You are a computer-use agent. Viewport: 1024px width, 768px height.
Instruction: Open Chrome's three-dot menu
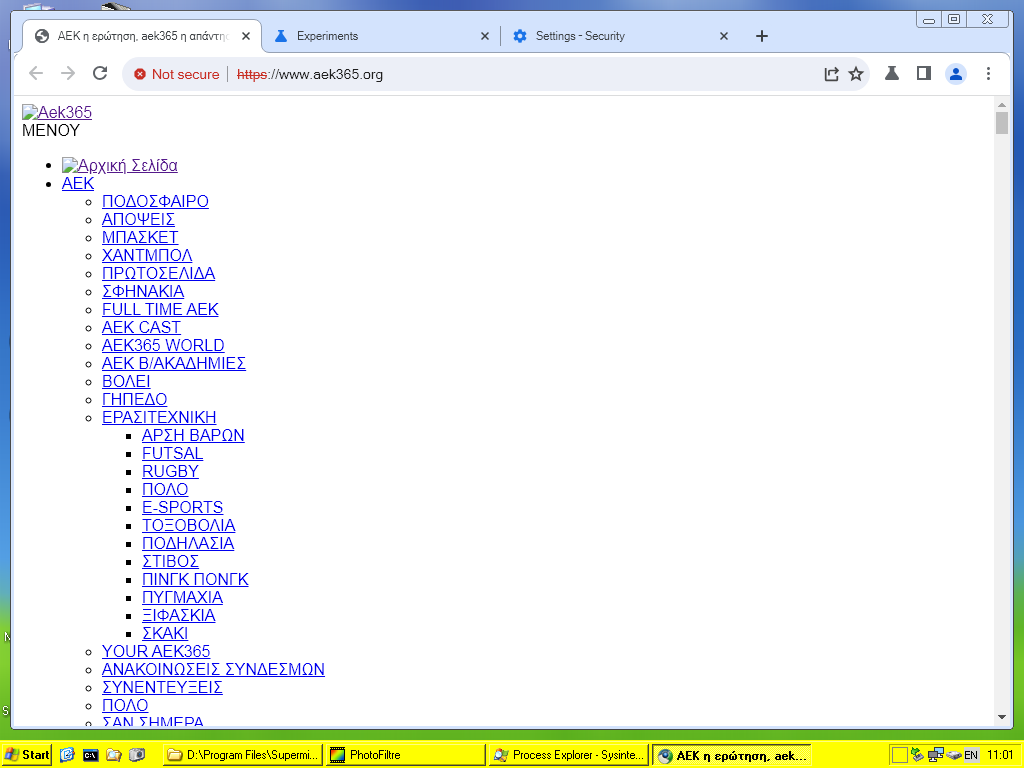(x=988, y=74)
